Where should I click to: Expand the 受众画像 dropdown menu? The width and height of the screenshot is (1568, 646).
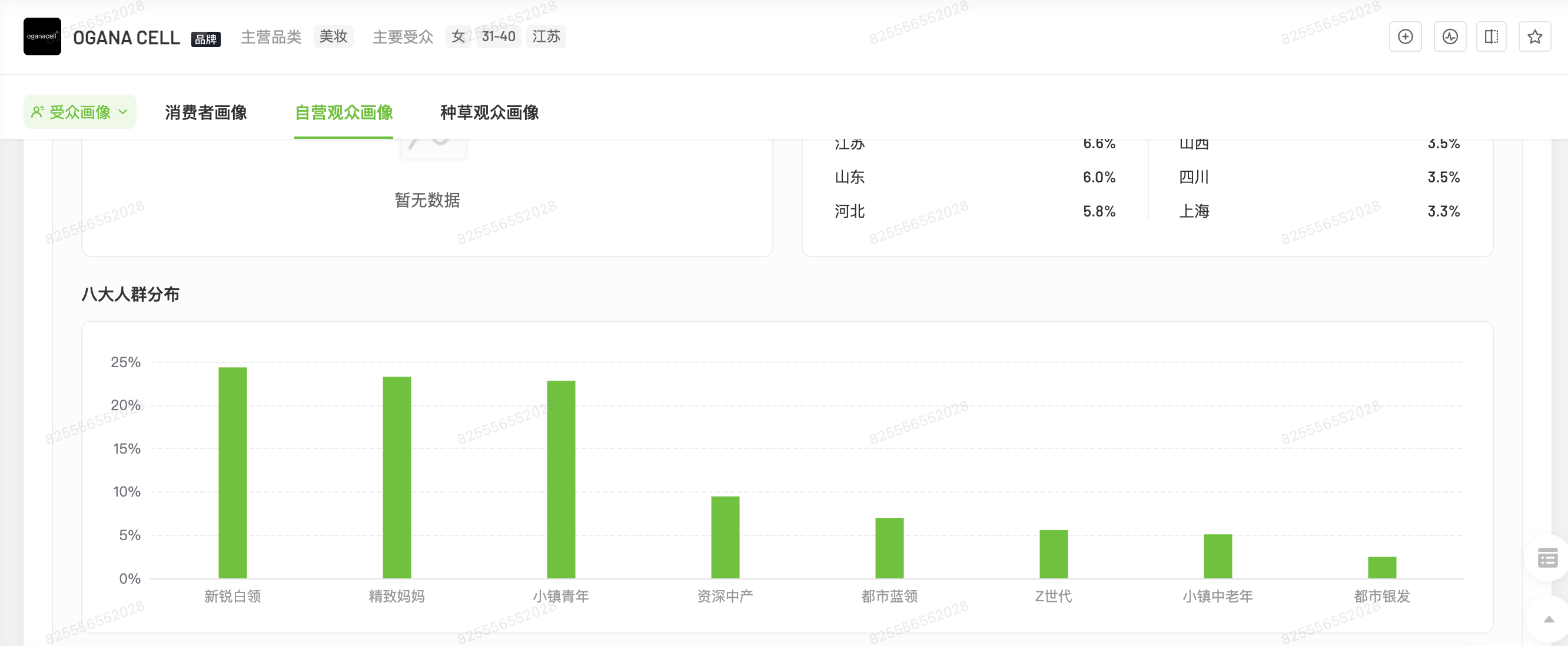pyautogui.click(x=123, y=112)
